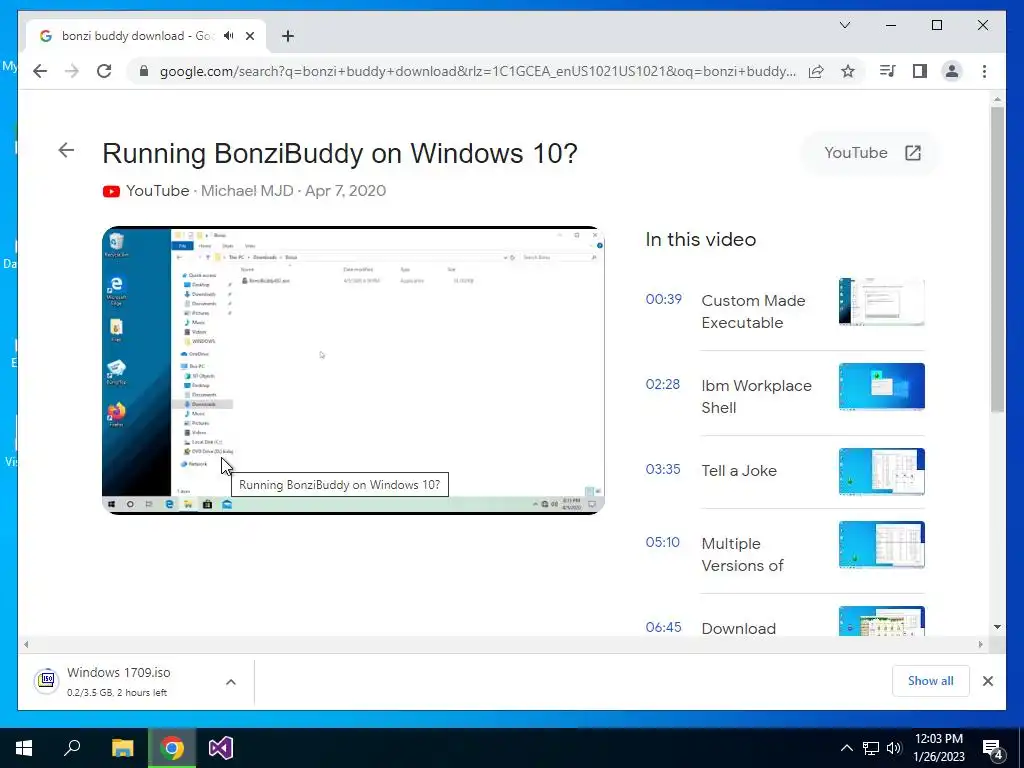Click the vertical scrollbar thumb
The height and width of the screenshot is (768, 1024).
(997, 259)
